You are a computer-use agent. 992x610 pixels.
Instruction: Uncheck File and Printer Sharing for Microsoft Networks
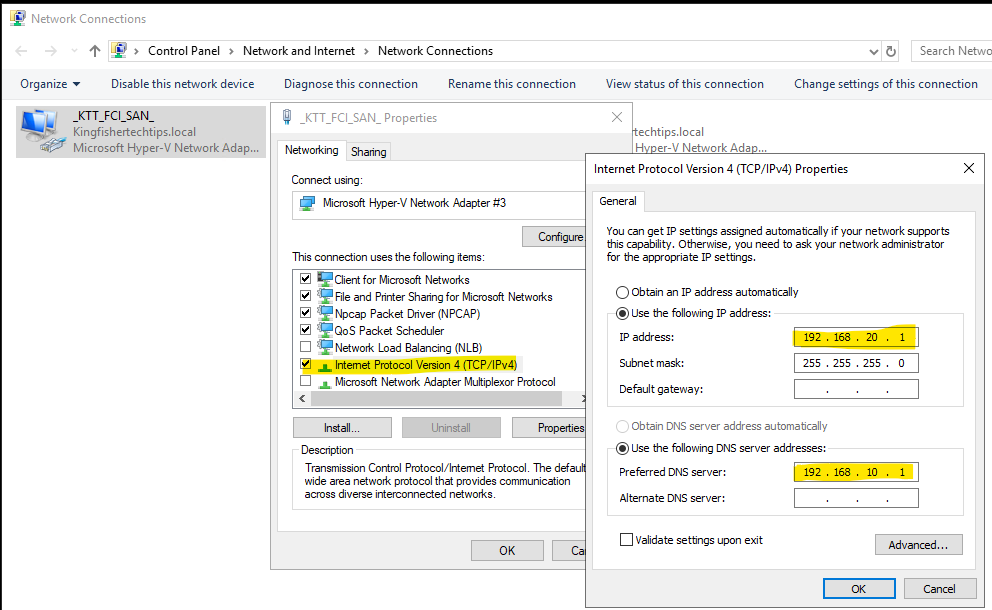(306, 296)
